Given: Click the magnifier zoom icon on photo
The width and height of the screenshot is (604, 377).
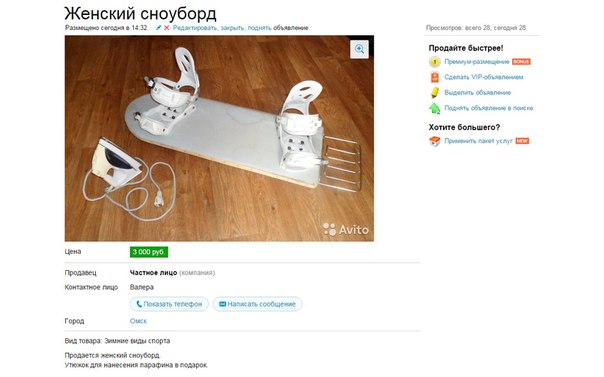Looking at the screenshot, I should pos(359,49).
